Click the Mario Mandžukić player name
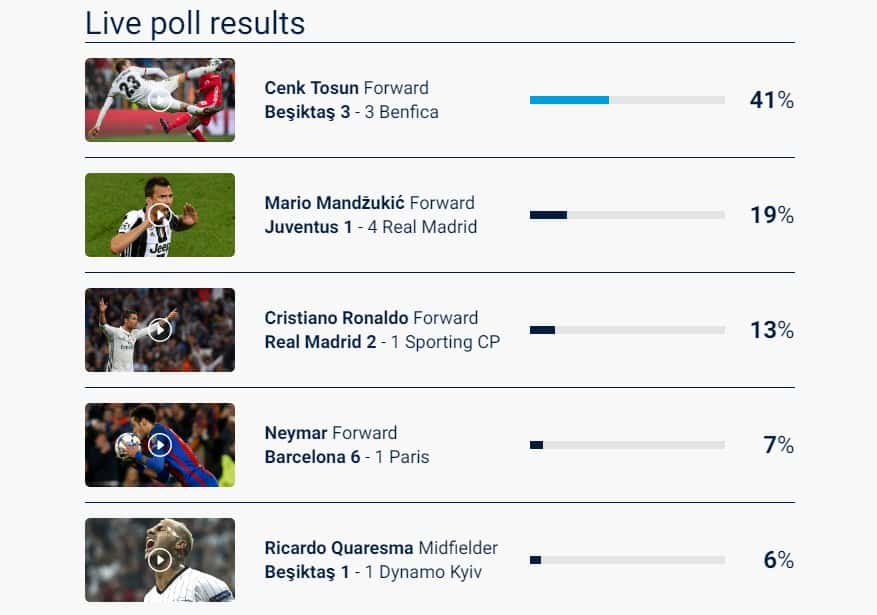 click(334, 203)
